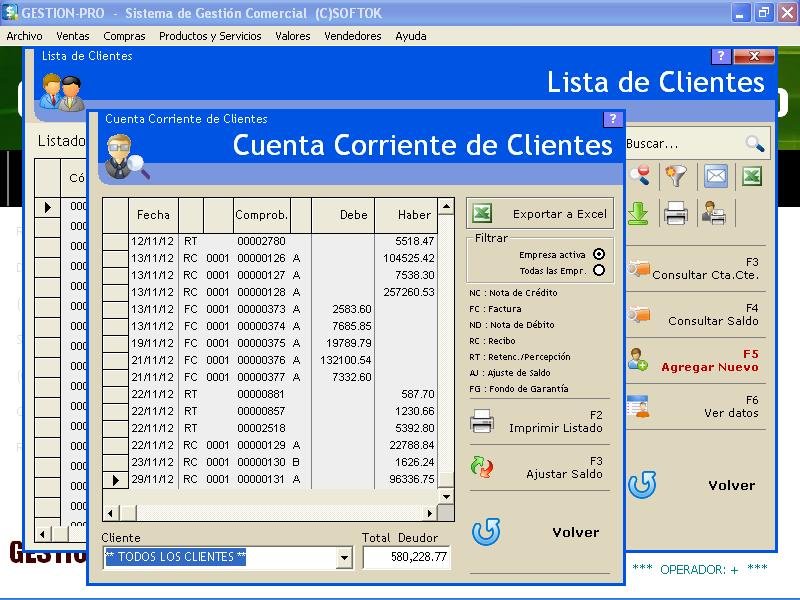Click the Total Deudor amount field
The image size is (800, 600).
407,557
